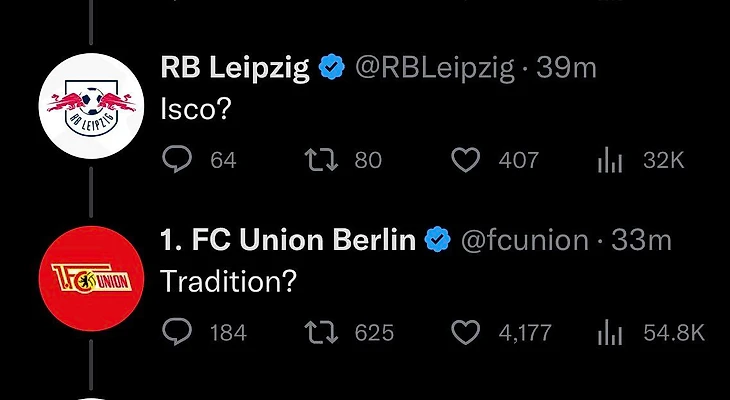Retweet the 1. FC Union Berlin tweet

(314, 332)
